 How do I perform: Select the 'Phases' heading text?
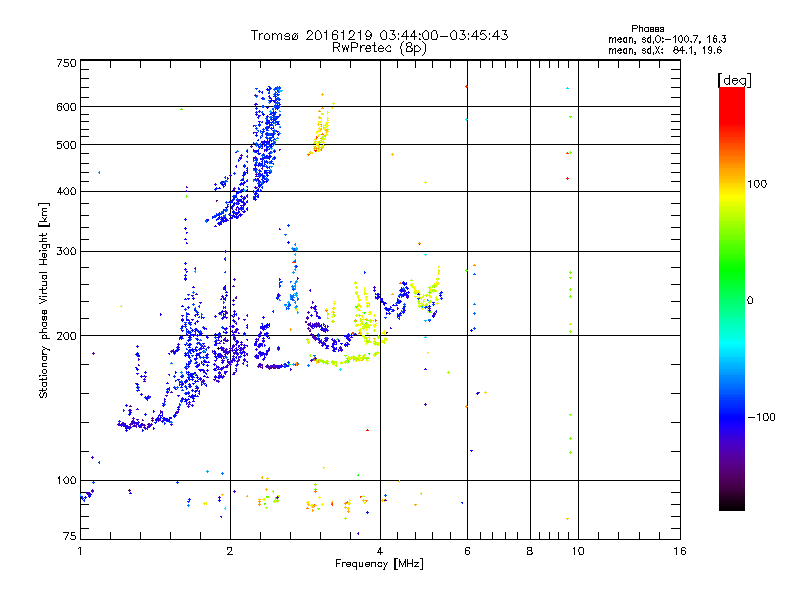(x=647, y=29)
